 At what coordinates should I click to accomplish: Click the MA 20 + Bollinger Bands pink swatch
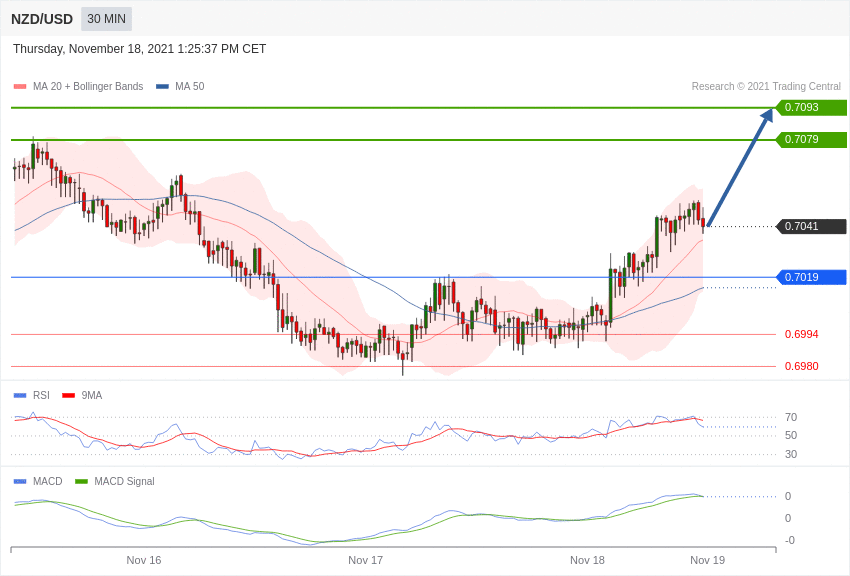tap(20, 87)
